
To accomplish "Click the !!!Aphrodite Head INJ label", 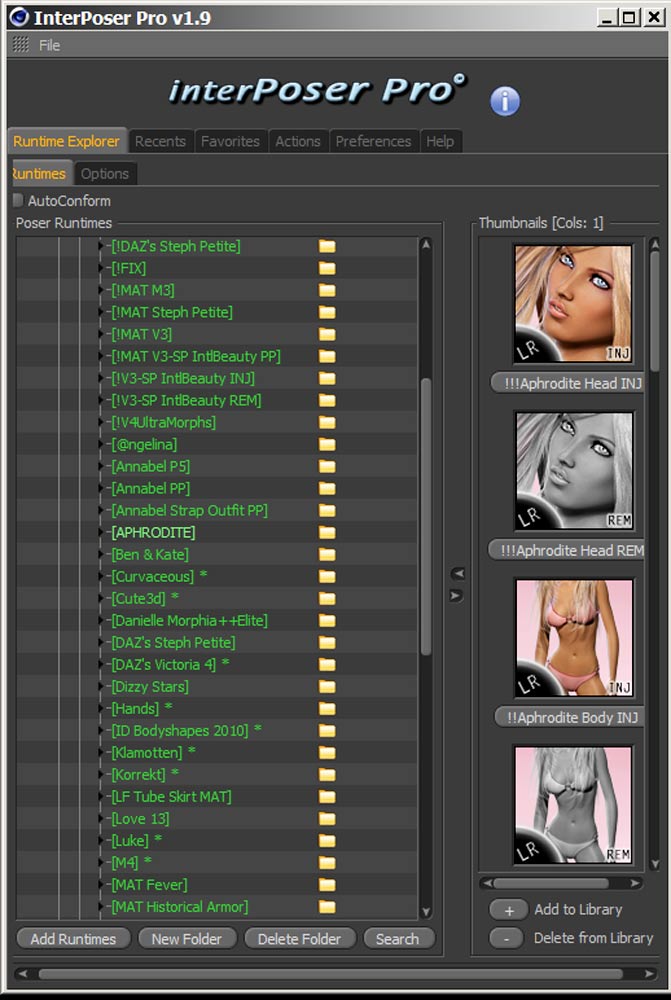I will [567, 383].
